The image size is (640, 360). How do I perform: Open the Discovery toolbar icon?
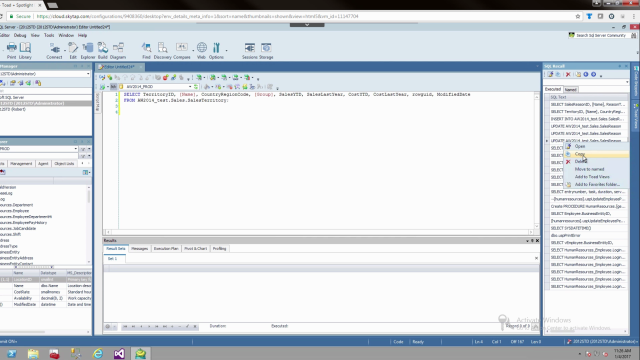pos(162,51)
